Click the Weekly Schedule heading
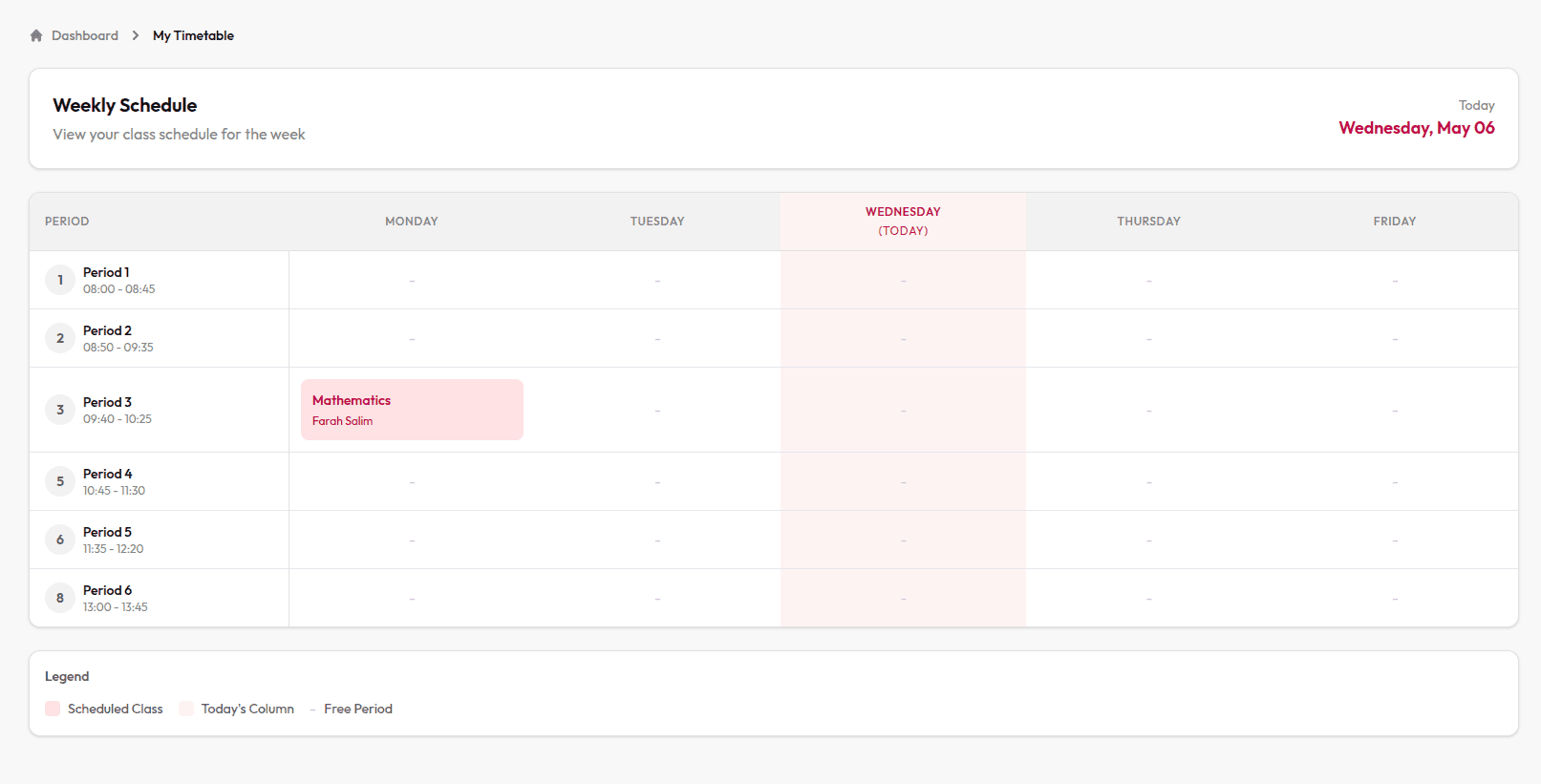1541x784 pixels. tap(125, 105)
